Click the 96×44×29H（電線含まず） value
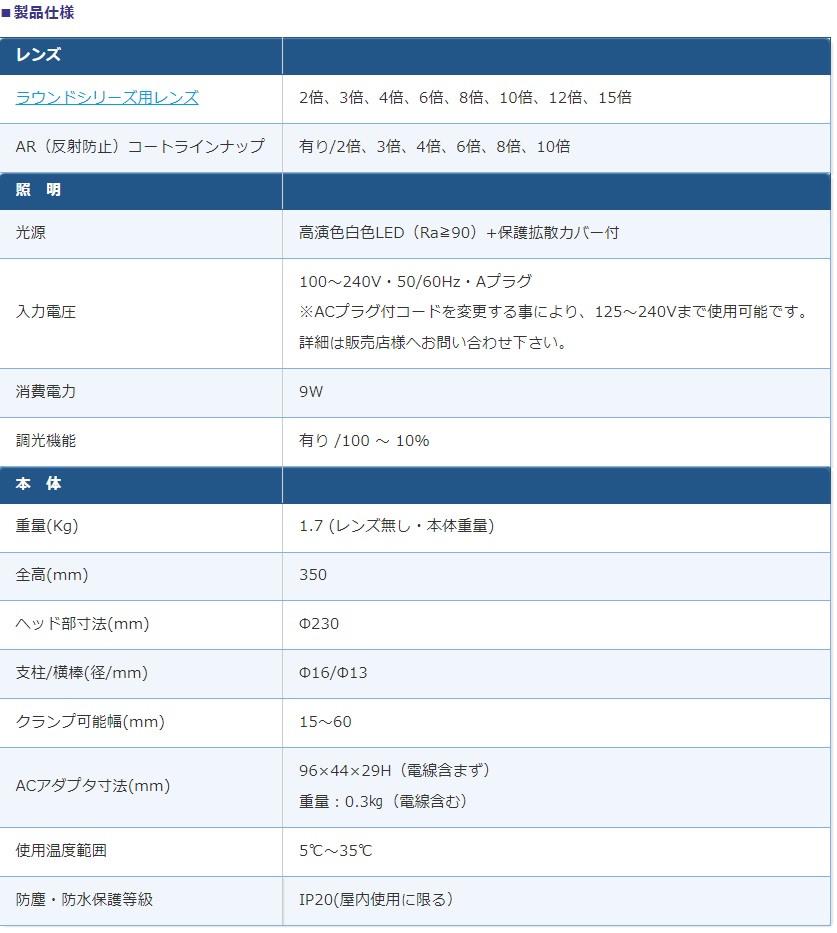837x933 pixels. click(394, 771)
